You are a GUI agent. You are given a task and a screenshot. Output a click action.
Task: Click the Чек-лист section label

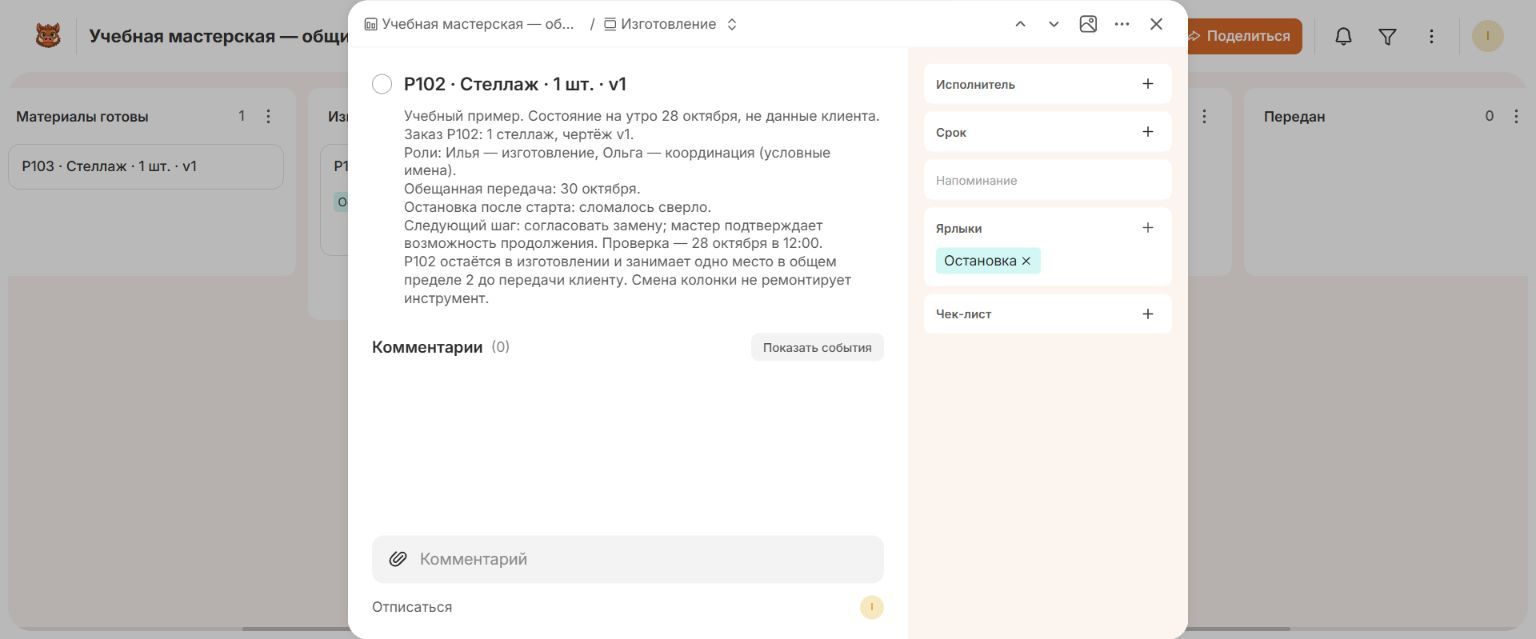click(963, 314)
